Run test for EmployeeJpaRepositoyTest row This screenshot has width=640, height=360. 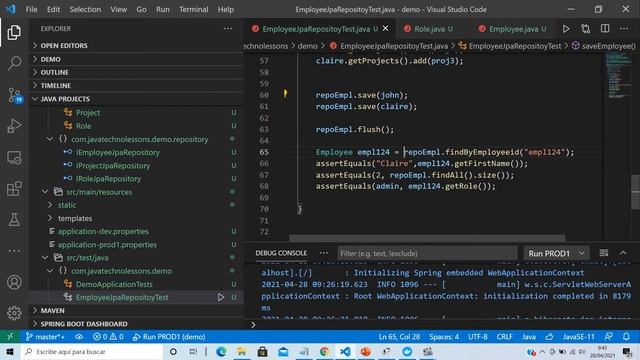coord(221,297)
